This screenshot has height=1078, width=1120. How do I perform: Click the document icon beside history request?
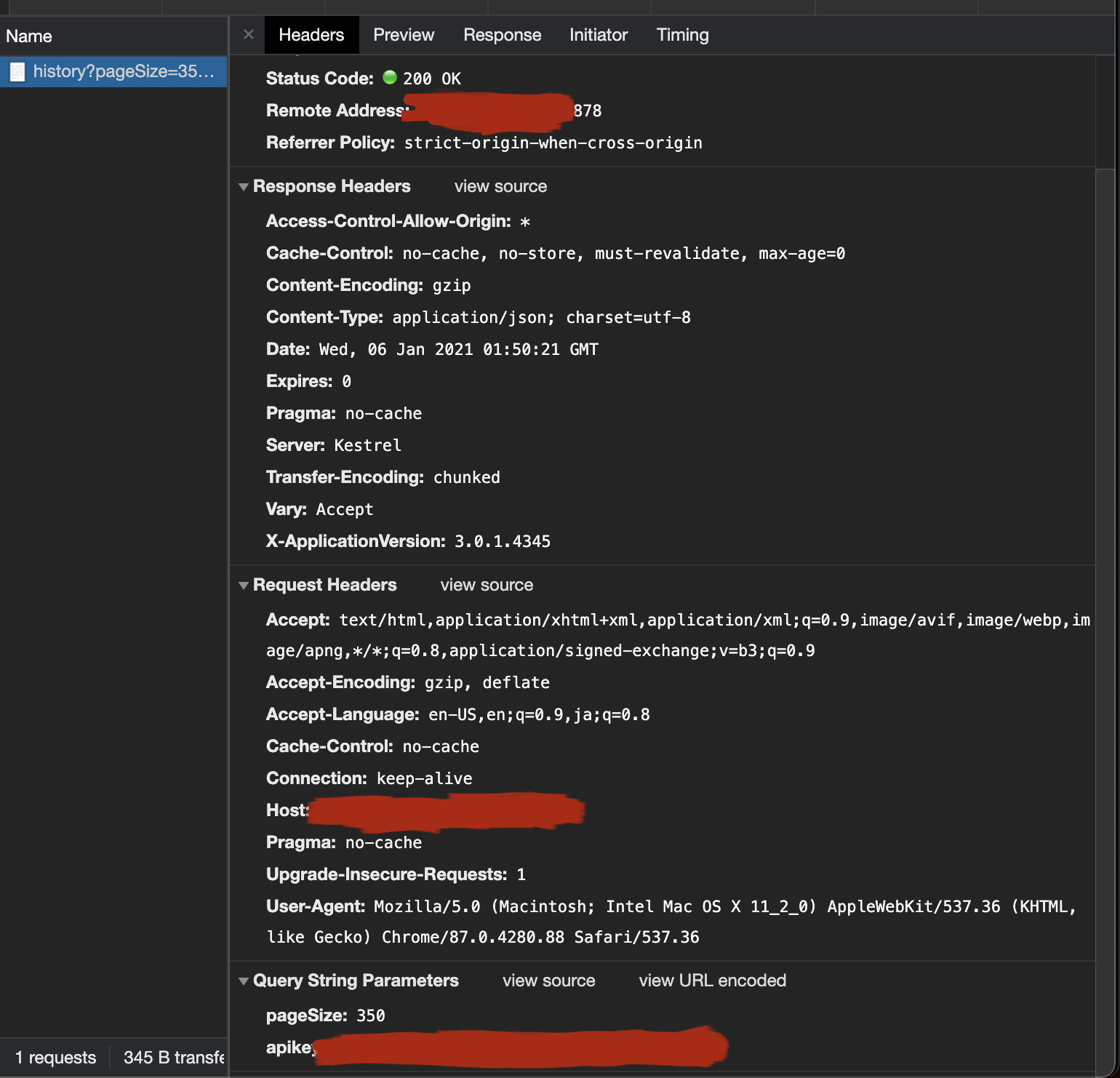coord(17,71)
